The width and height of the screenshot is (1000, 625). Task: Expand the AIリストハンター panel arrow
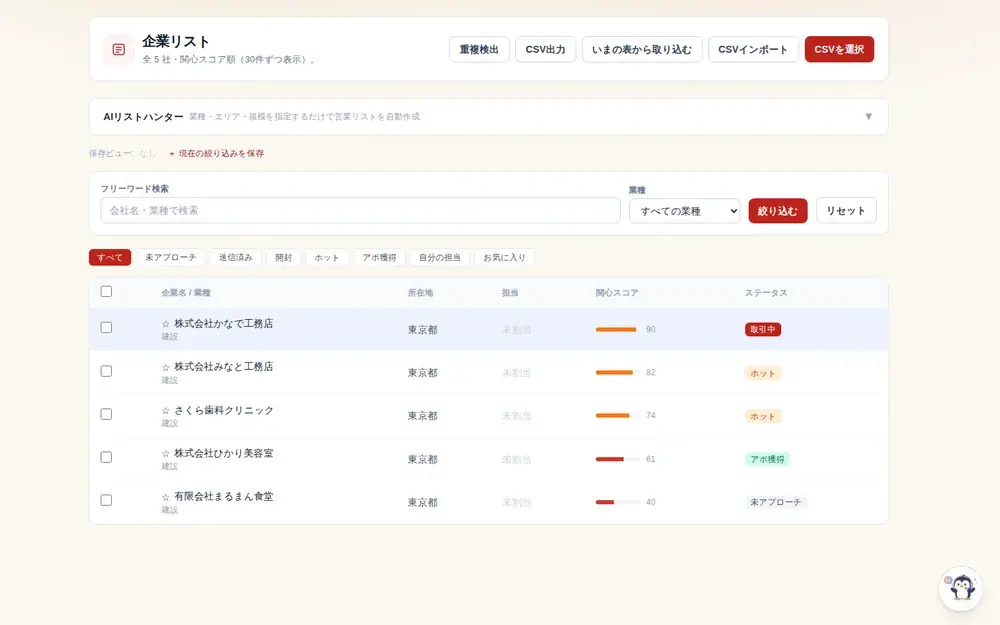[868, 116]
